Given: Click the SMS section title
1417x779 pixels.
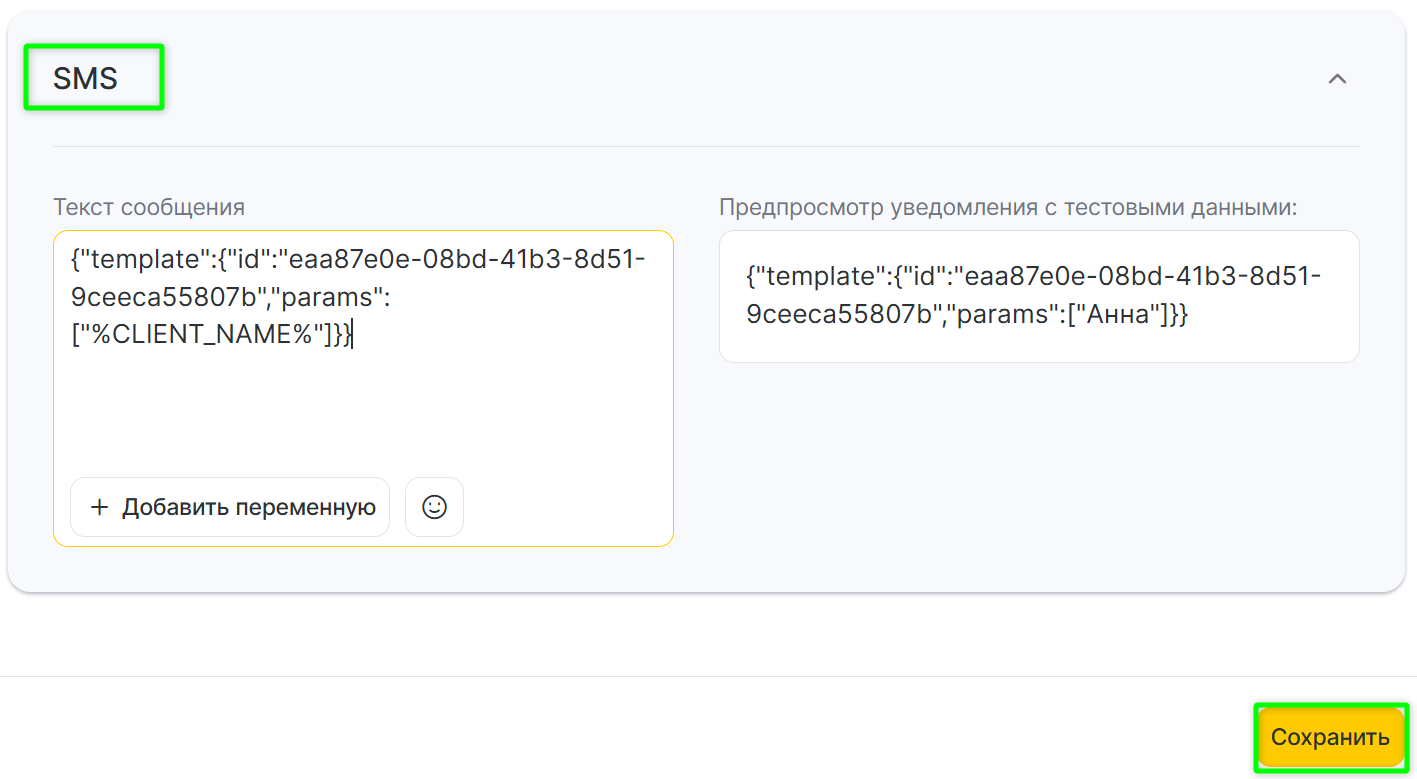Looking at the screenshot, I should pyautogui.click(x=86, y=79).
